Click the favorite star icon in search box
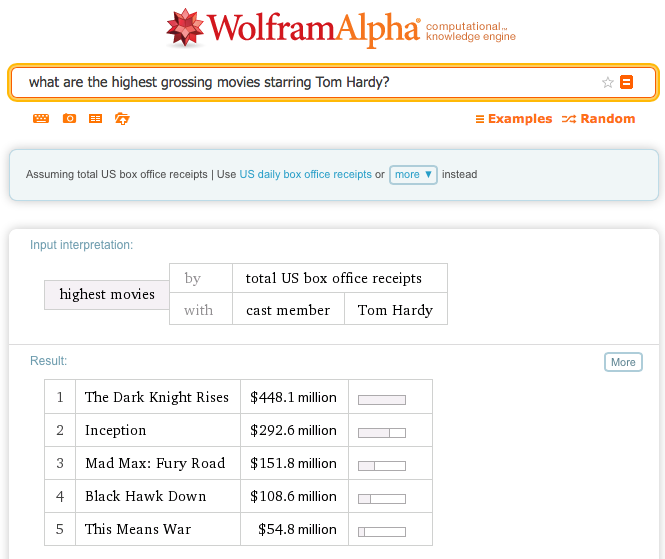 point(607,83)
